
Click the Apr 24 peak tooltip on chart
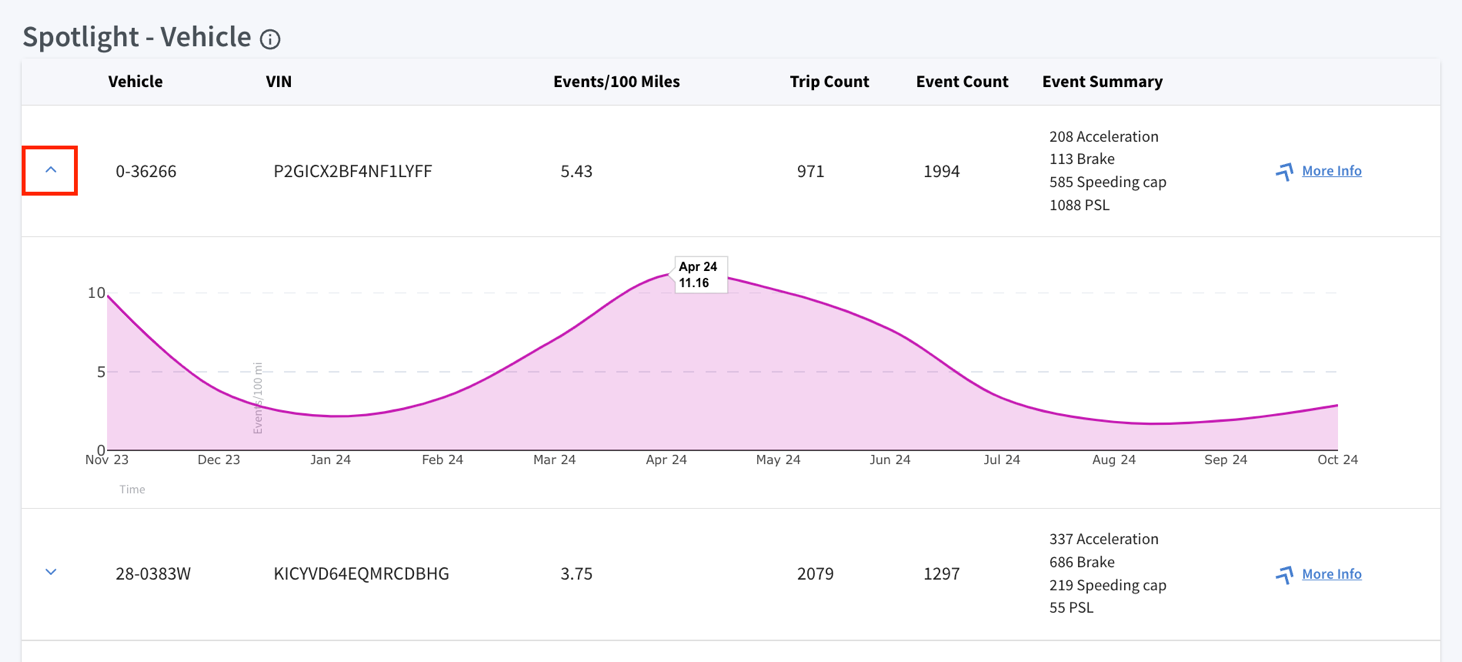700,275
